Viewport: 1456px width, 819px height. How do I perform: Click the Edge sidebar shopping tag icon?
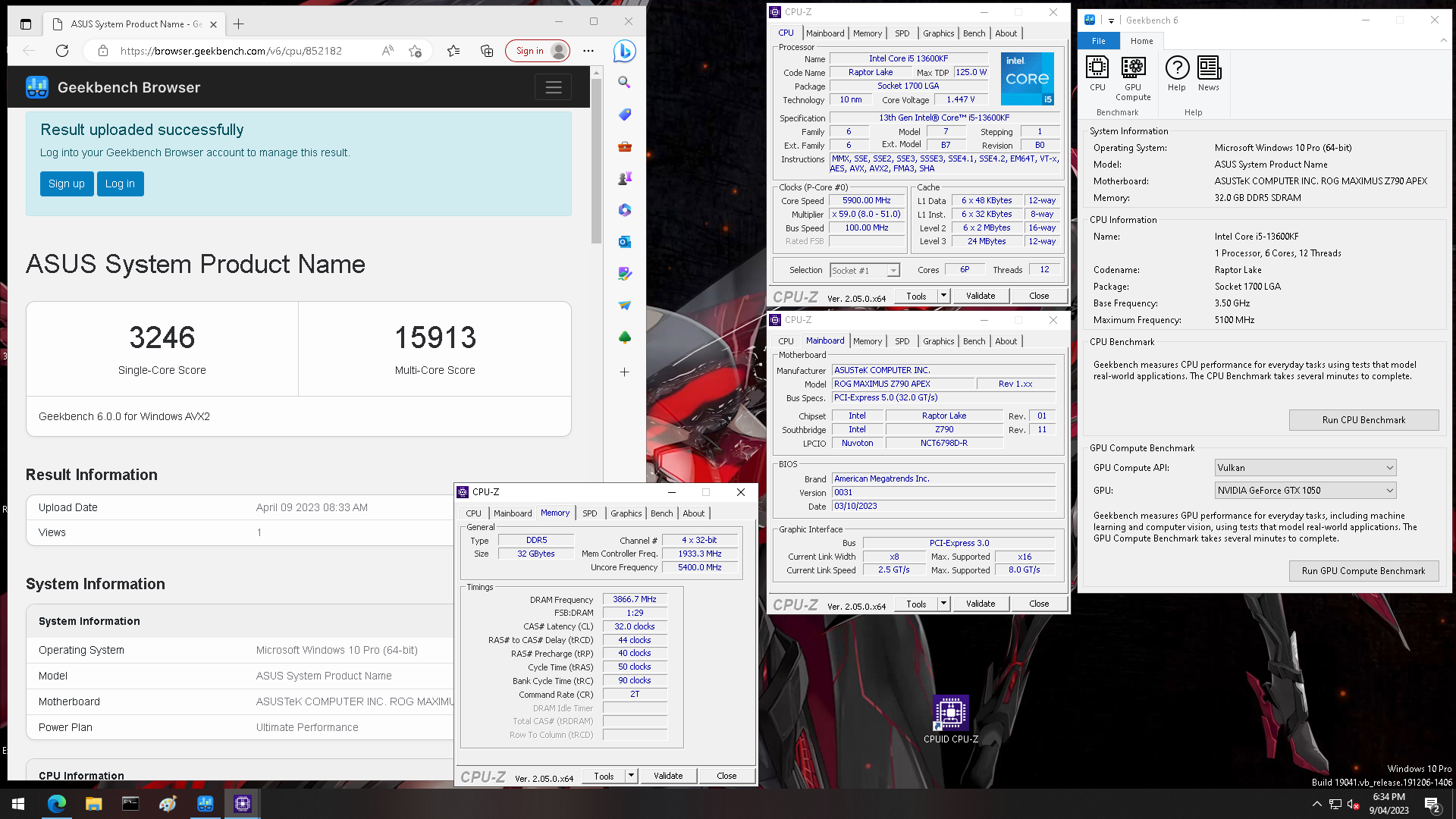tap(624, 115)
